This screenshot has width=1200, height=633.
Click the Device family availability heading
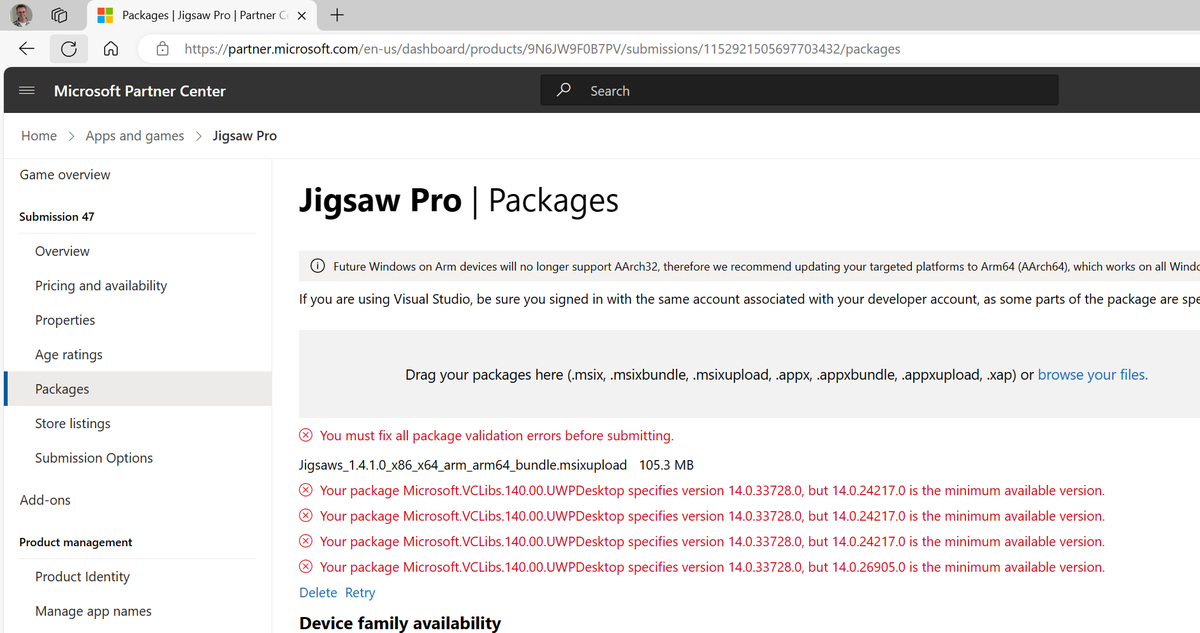[400, 623]
